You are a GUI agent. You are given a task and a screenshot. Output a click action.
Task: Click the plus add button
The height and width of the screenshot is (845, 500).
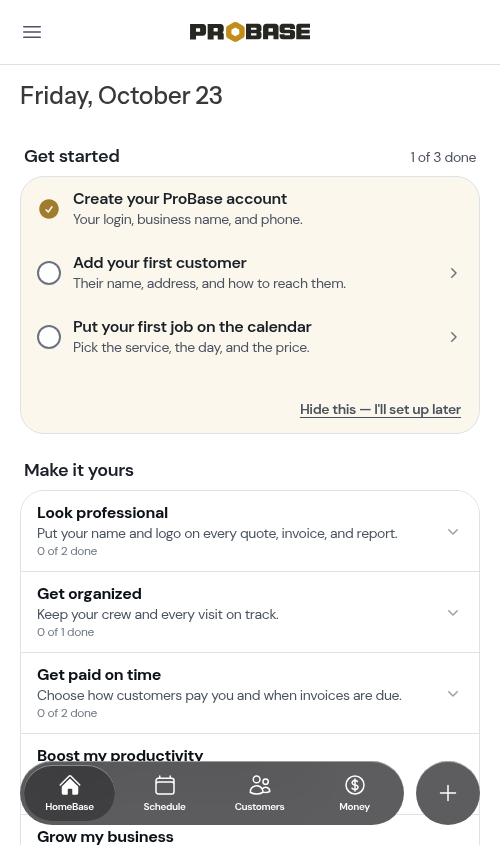click(x=448, y=793)
